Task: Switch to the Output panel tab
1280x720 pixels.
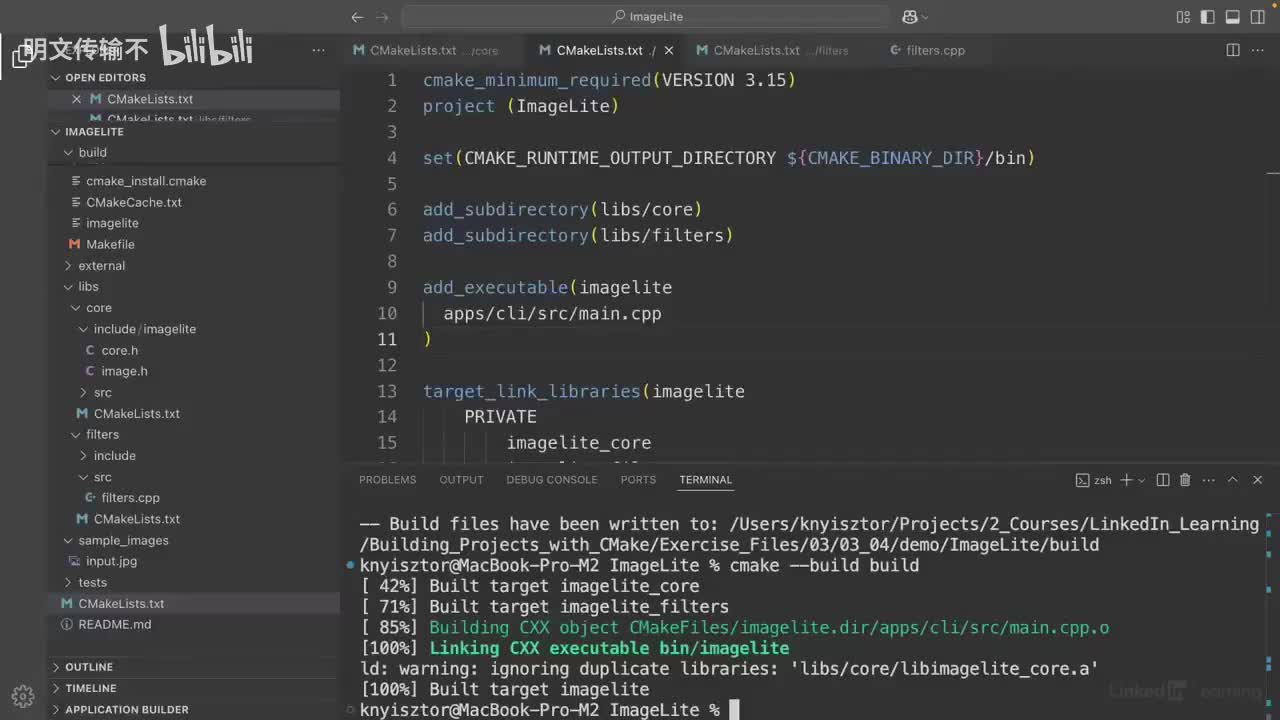Action: click(461, 480)
